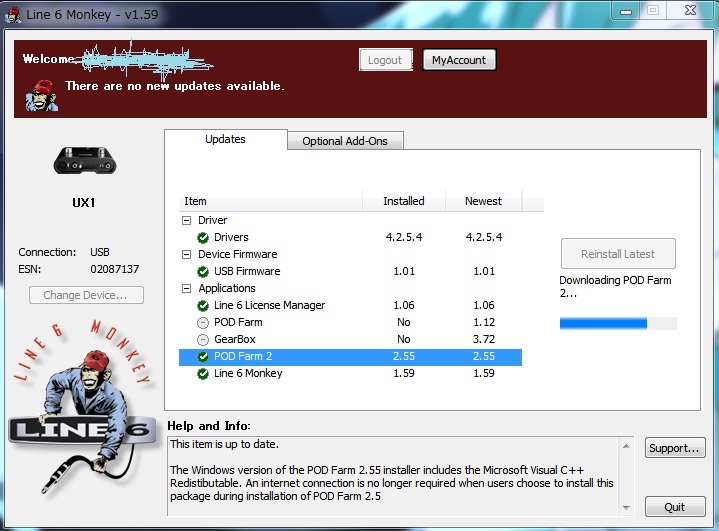719x531 pixels.
Task: Select the Line 6 Monkey row
Action: point(350,374)
